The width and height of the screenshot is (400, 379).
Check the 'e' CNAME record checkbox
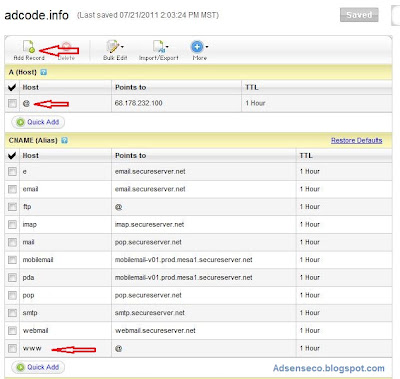point(12,171)
